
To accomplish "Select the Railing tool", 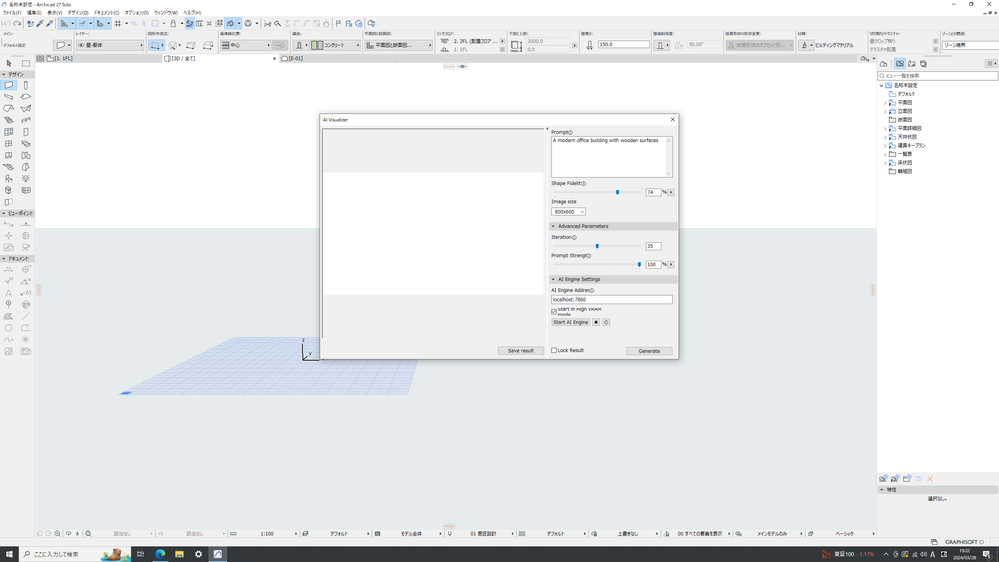I will (x=25, y=120).
